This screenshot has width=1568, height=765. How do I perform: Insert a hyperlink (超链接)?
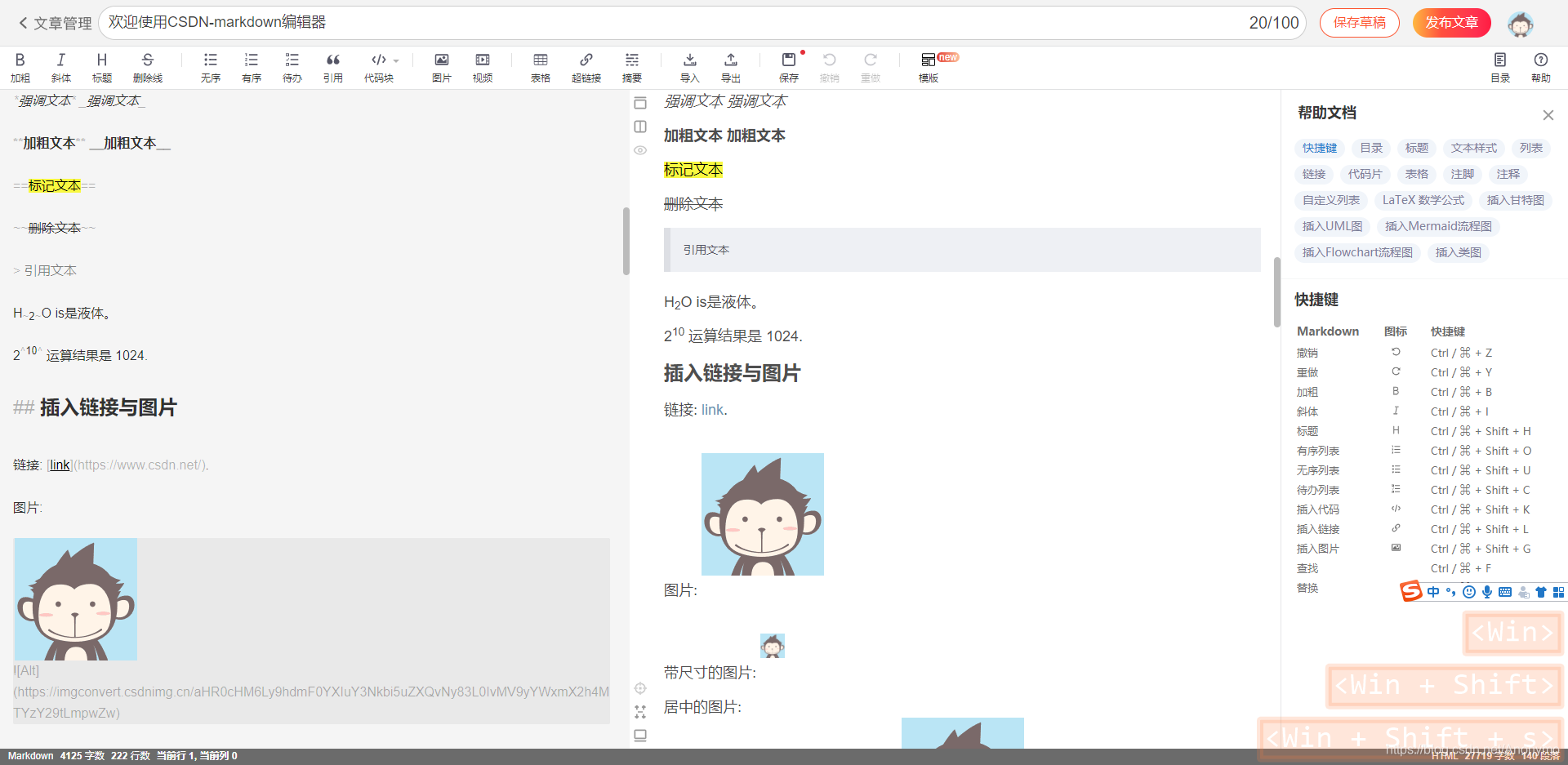586,67
